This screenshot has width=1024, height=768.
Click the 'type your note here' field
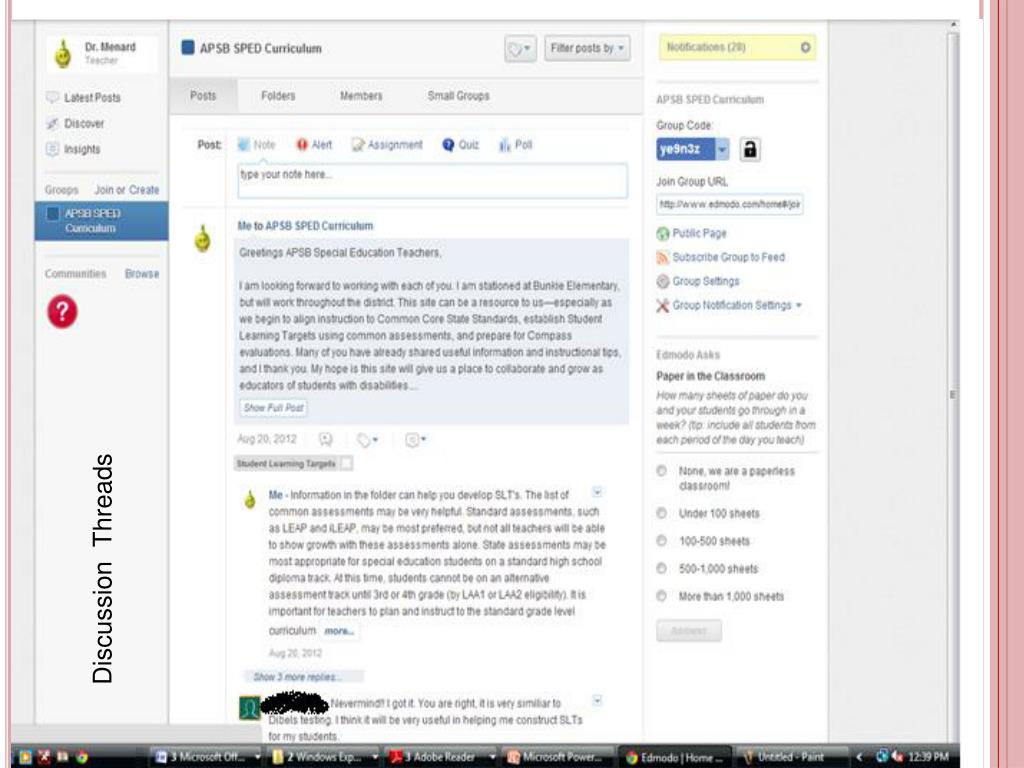(x=432, y=181)
